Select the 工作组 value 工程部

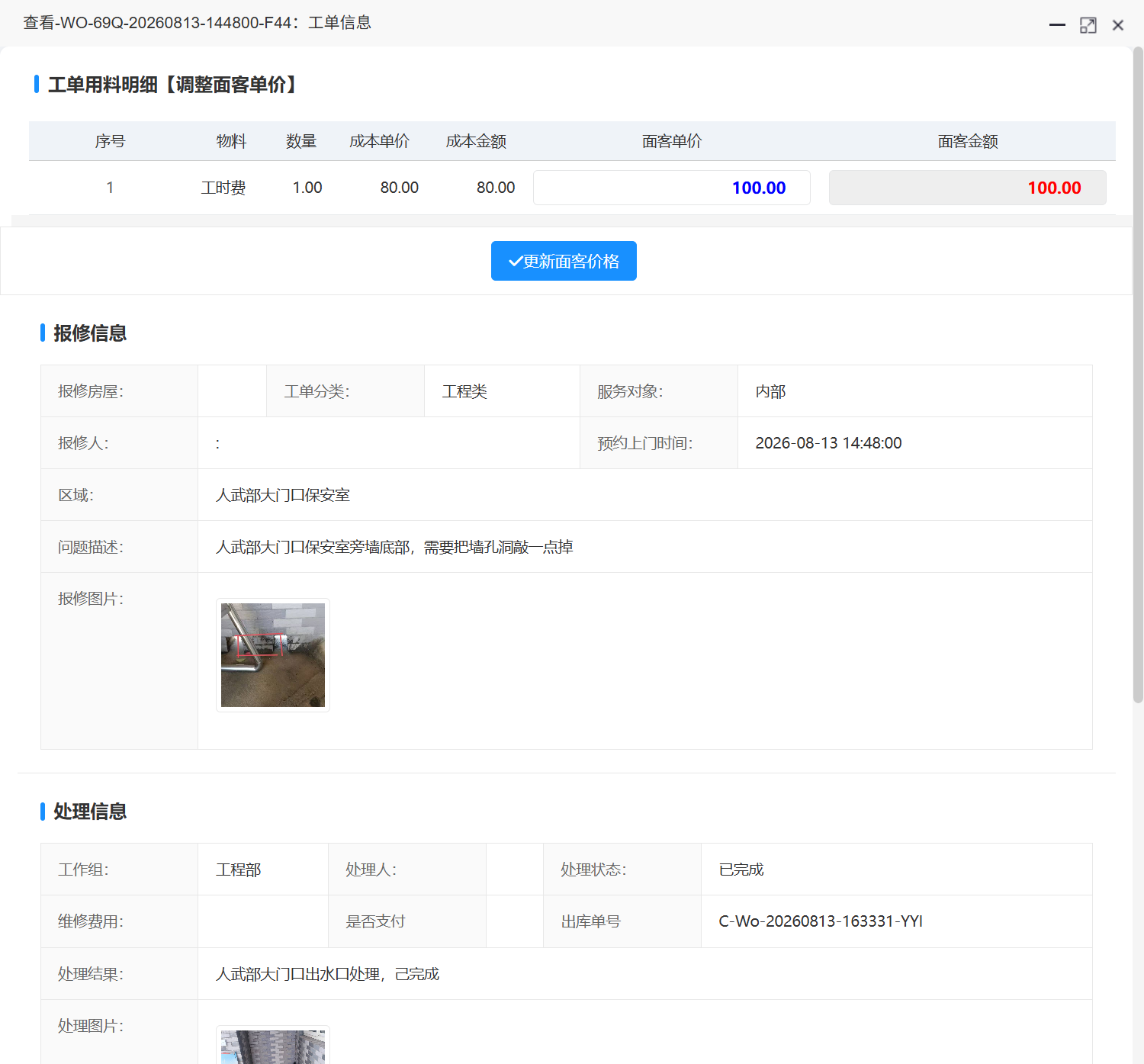(239, 870)
